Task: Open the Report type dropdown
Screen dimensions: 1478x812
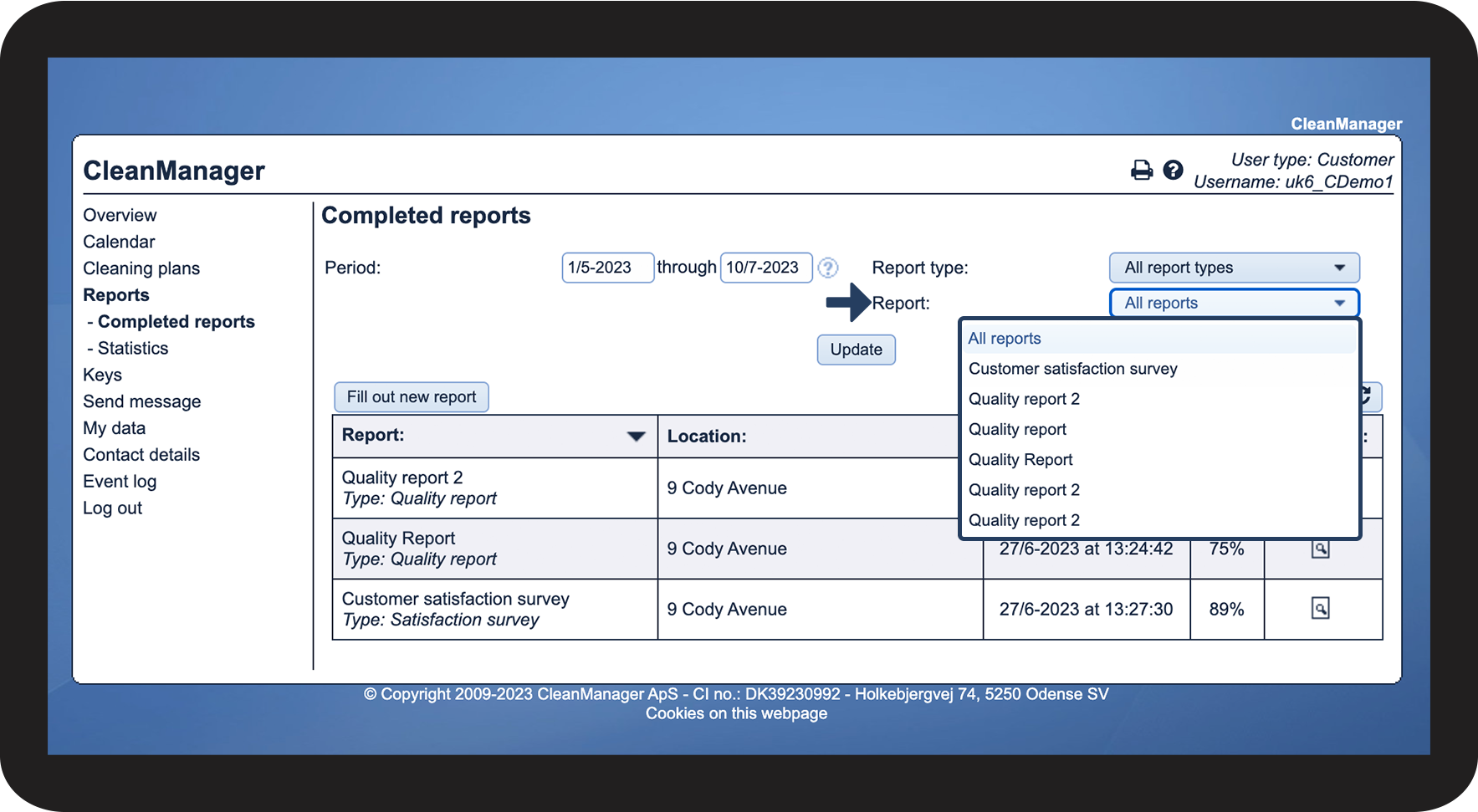Action: [1234, 268]
